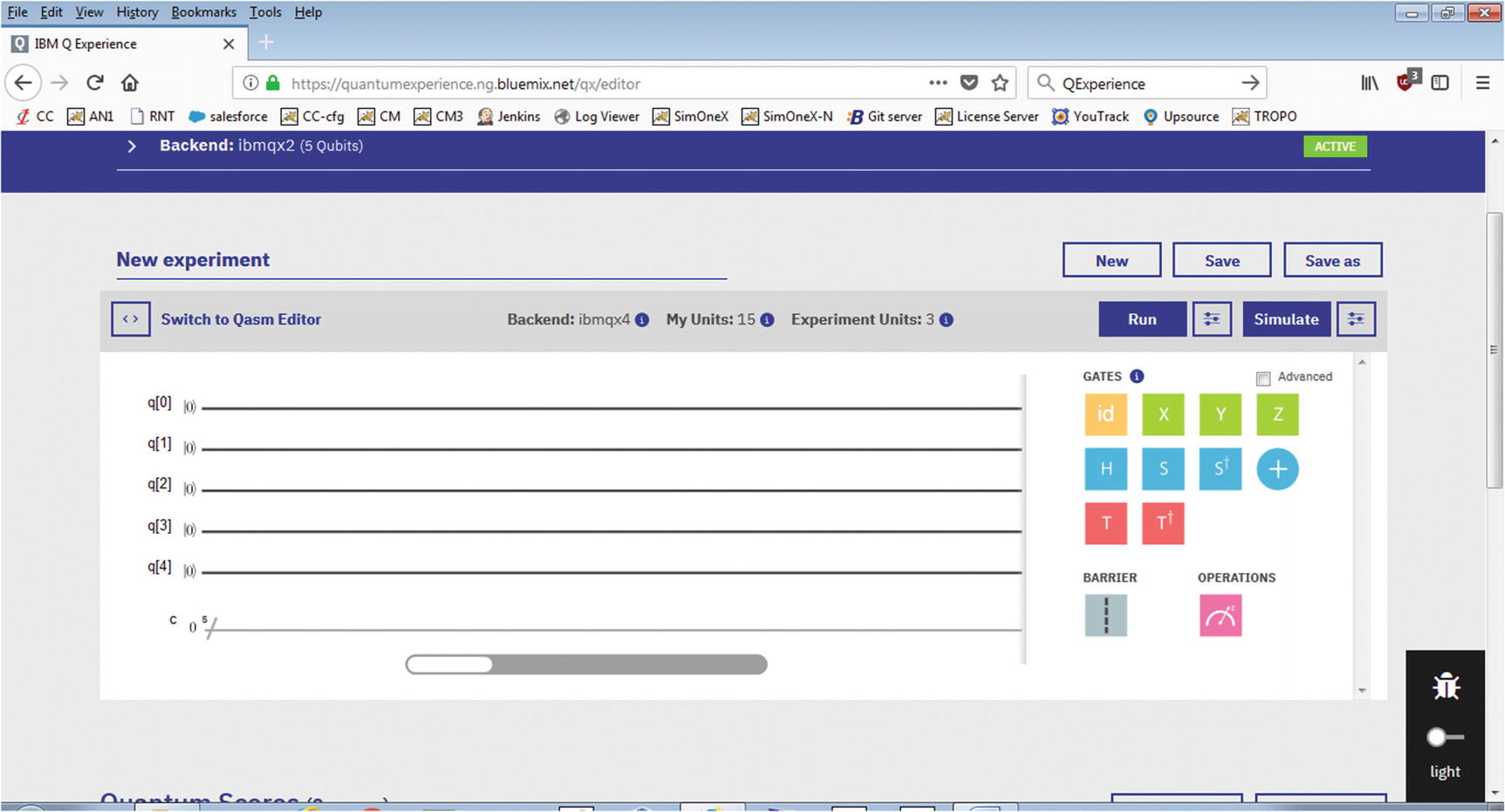Expand the Backend ibmqx2 section
Viewport: 1505px width, 812px height.
tap(132, 147)
